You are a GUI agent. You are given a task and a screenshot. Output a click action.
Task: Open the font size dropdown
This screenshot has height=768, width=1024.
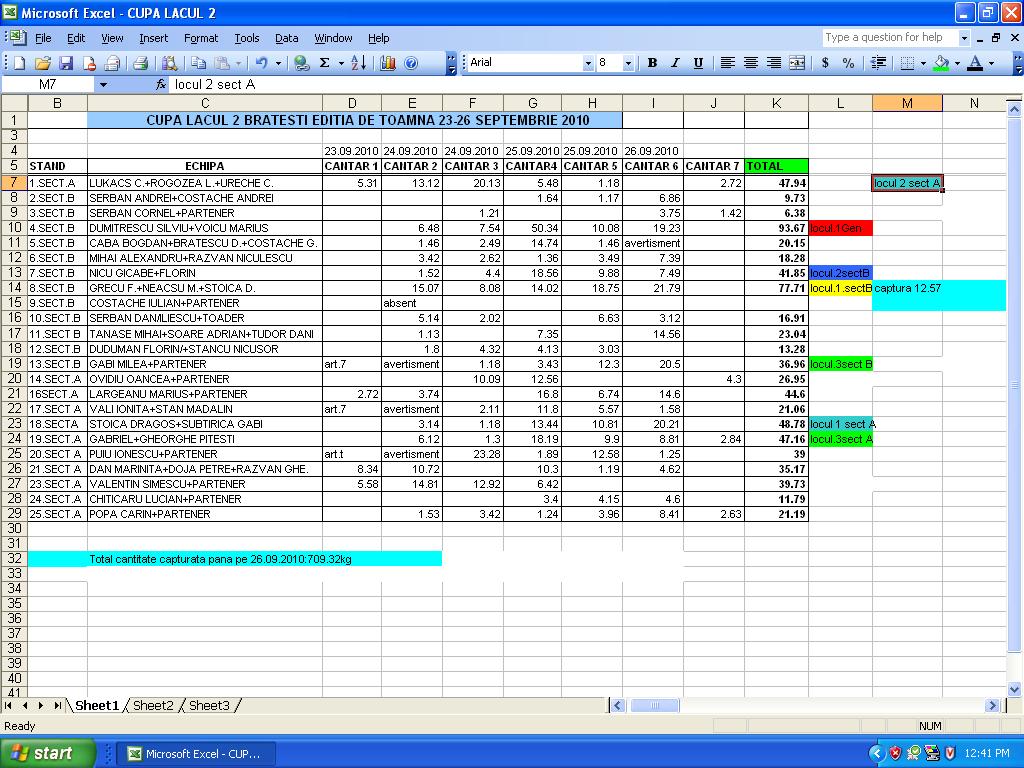click(x=628, y=63)
